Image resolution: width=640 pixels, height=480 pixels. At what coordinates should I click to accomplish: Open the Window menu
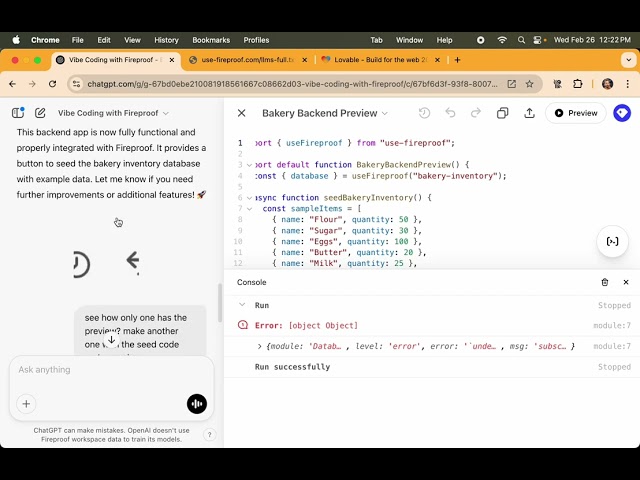(x=409, y=40)
